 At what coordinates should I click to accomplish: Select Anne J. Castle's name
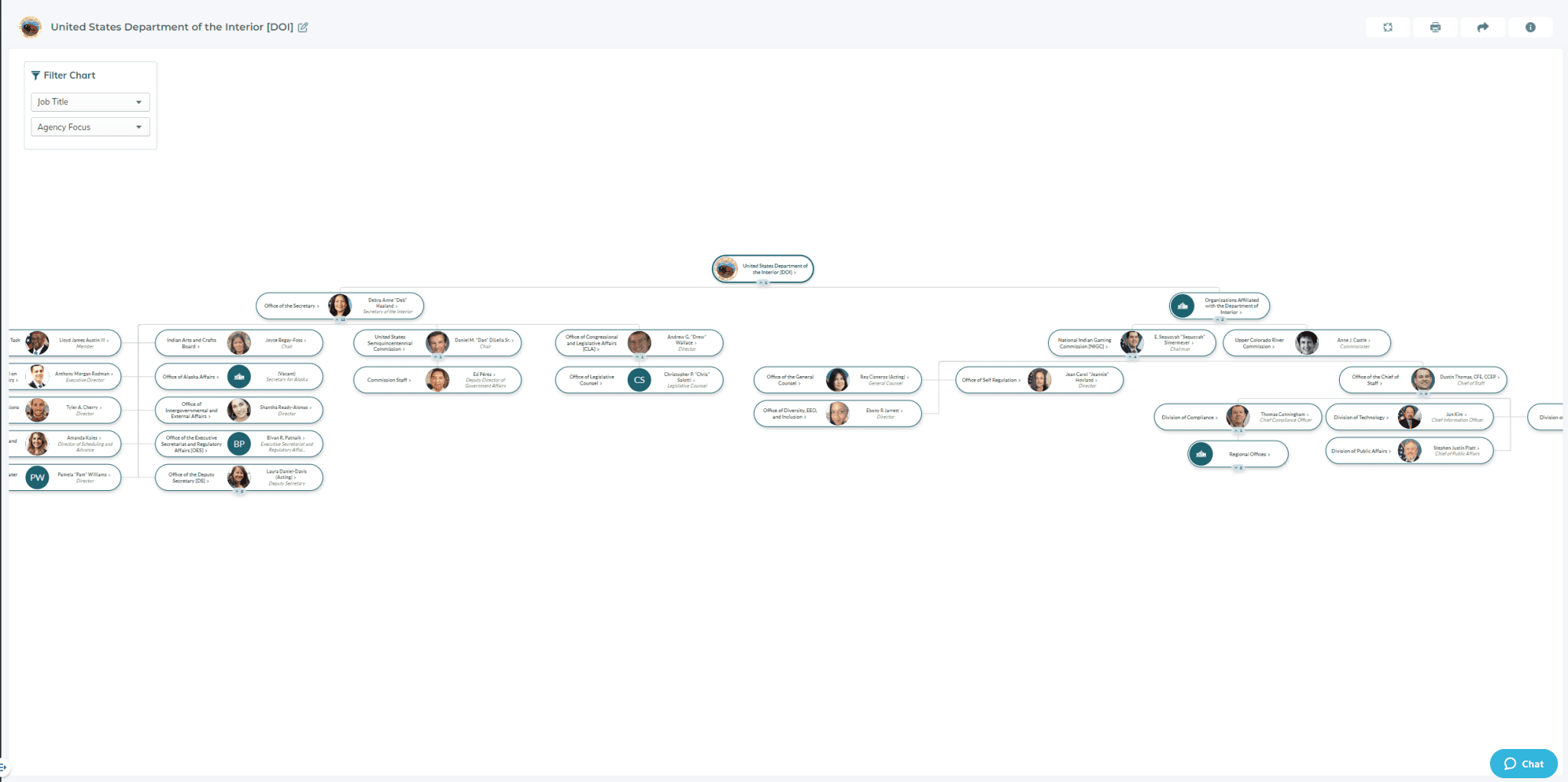1354,340
